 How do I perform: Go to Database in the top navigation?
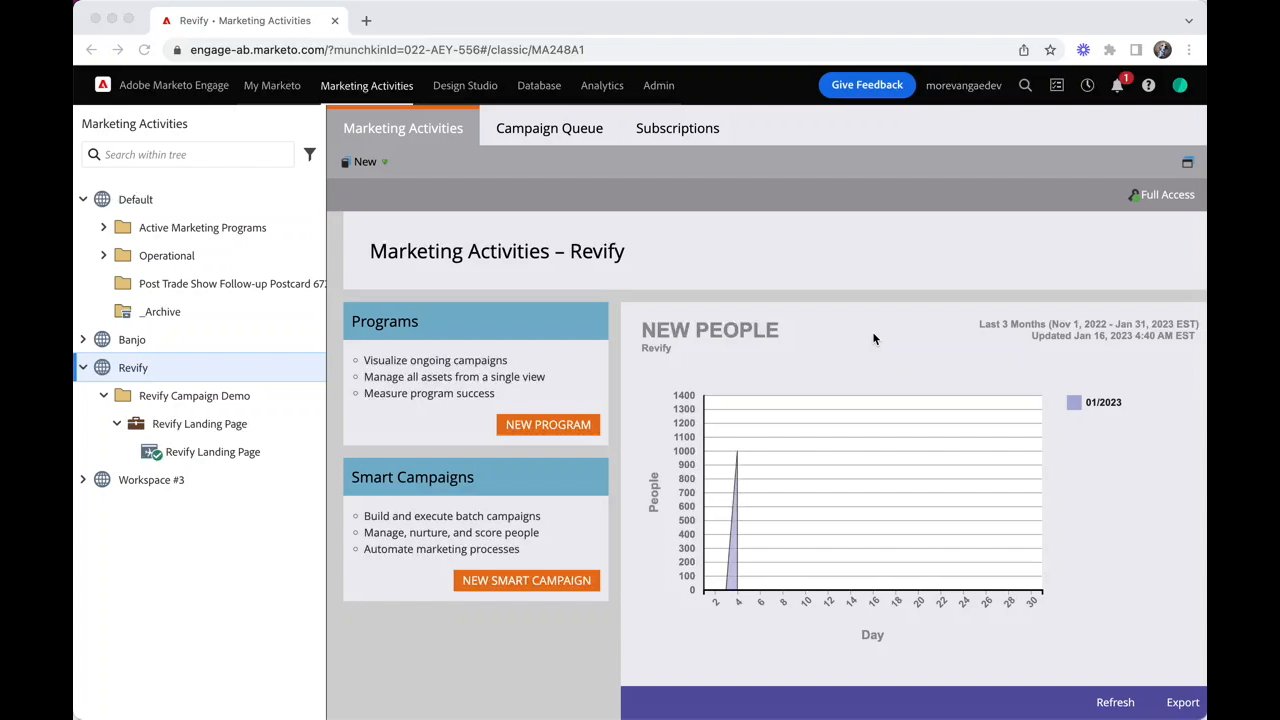pos(539,85)
